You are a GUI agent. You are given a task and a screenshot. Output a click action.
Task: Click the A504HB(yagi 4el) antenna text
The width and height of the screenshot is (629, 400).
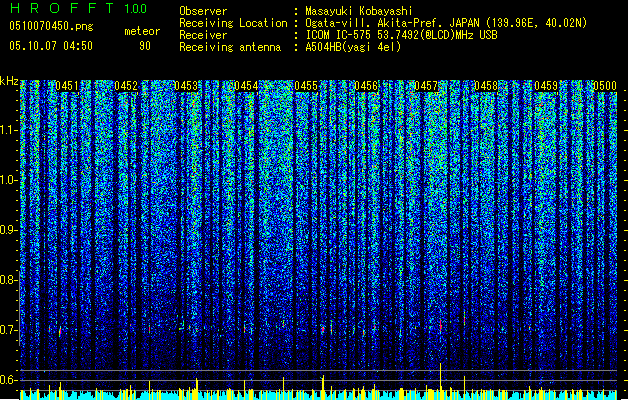tap(353, 47)
